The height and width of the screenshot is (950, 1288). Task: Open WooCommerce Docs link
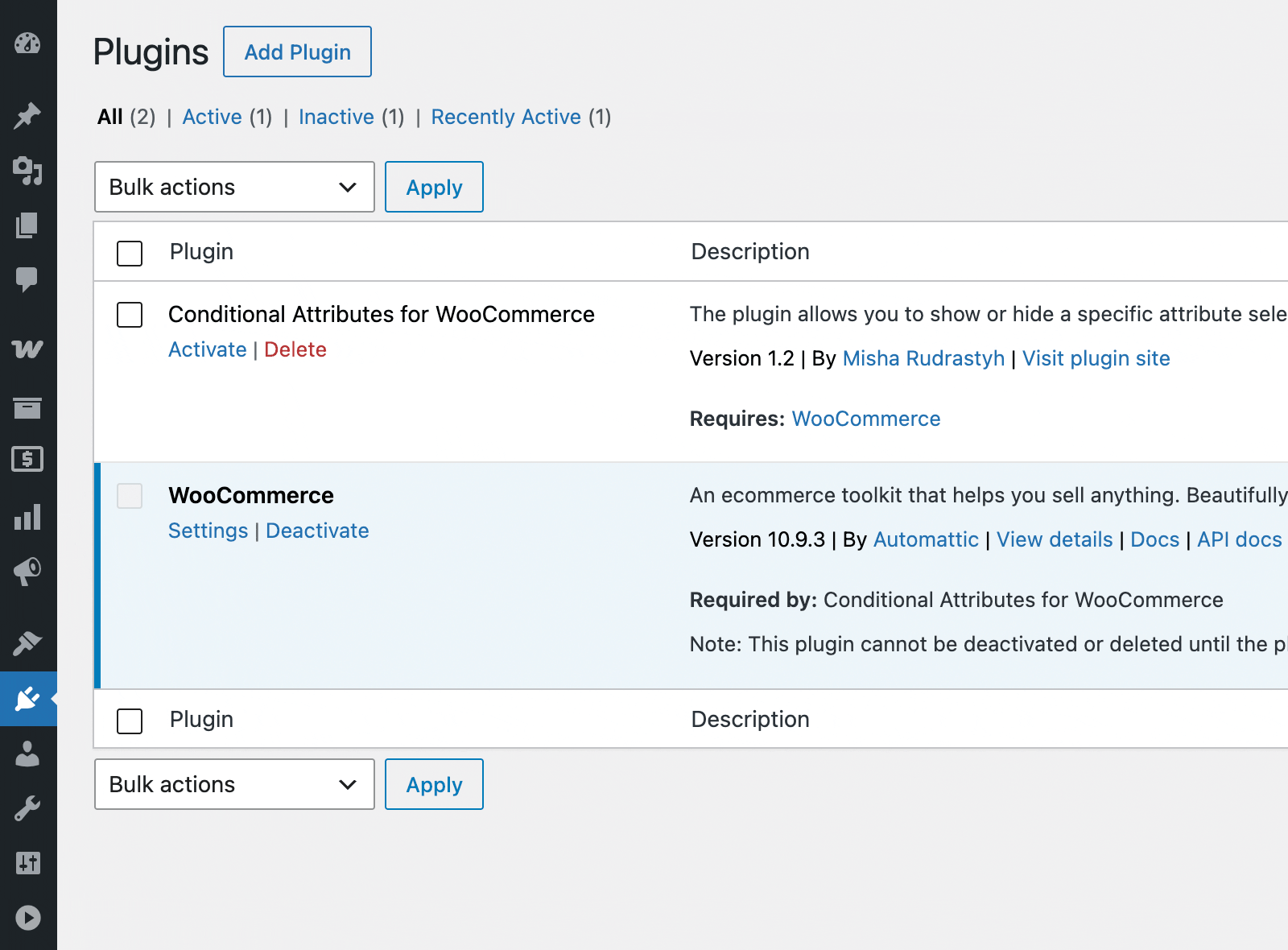[x=1154, y=539]
